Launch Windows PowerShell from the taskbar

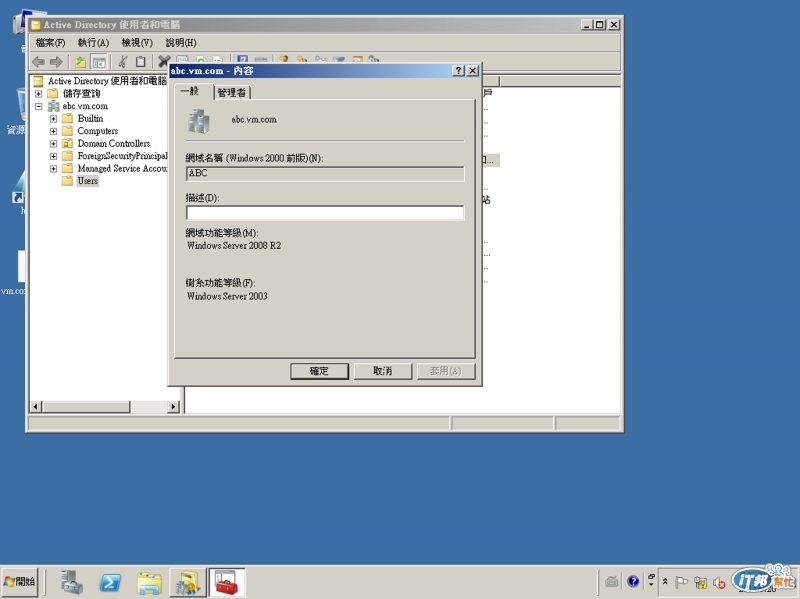tap(110, 582)
